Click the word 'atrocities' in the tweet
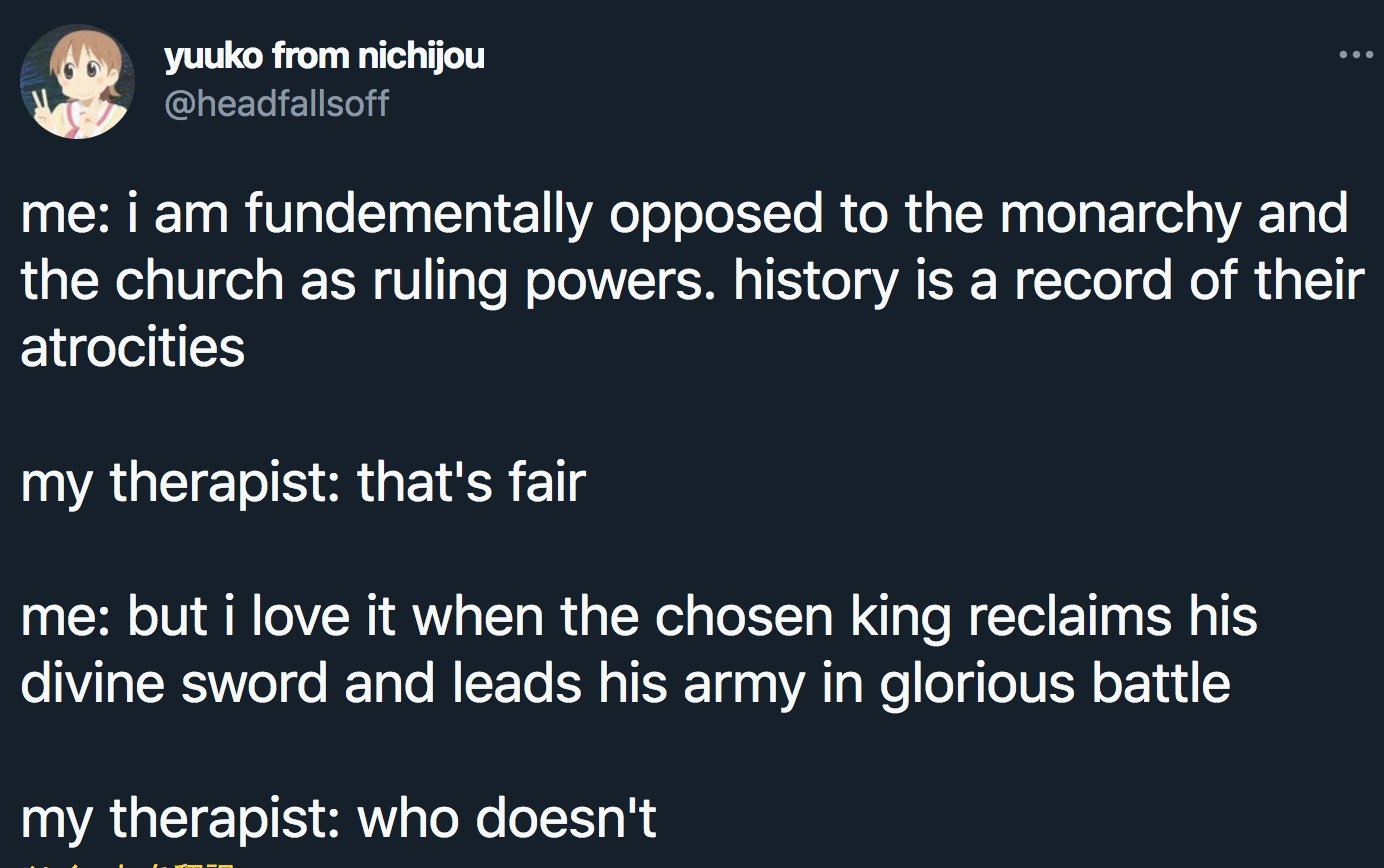 tap(132, 349)
